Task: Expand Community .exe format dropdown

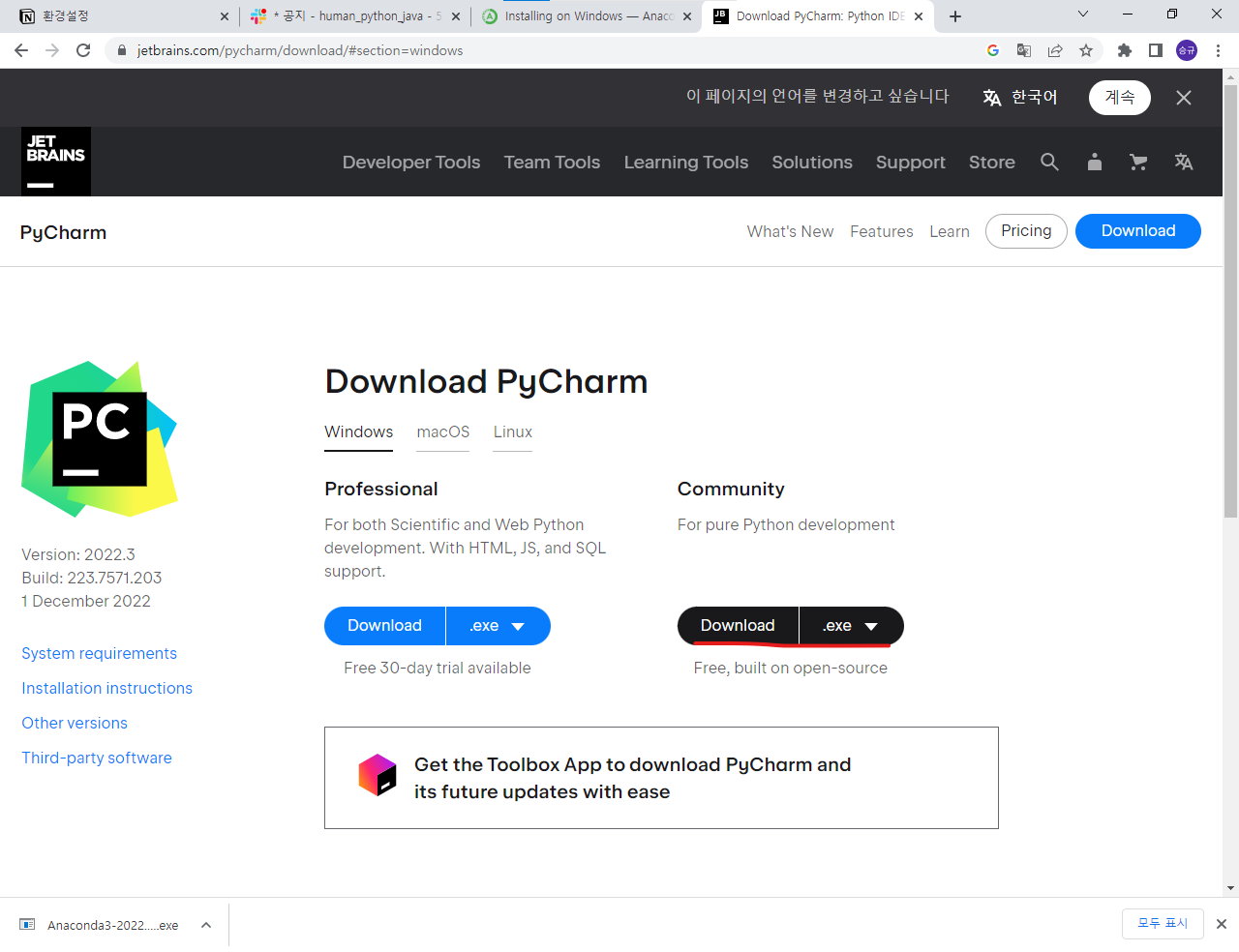Action: 852,626
